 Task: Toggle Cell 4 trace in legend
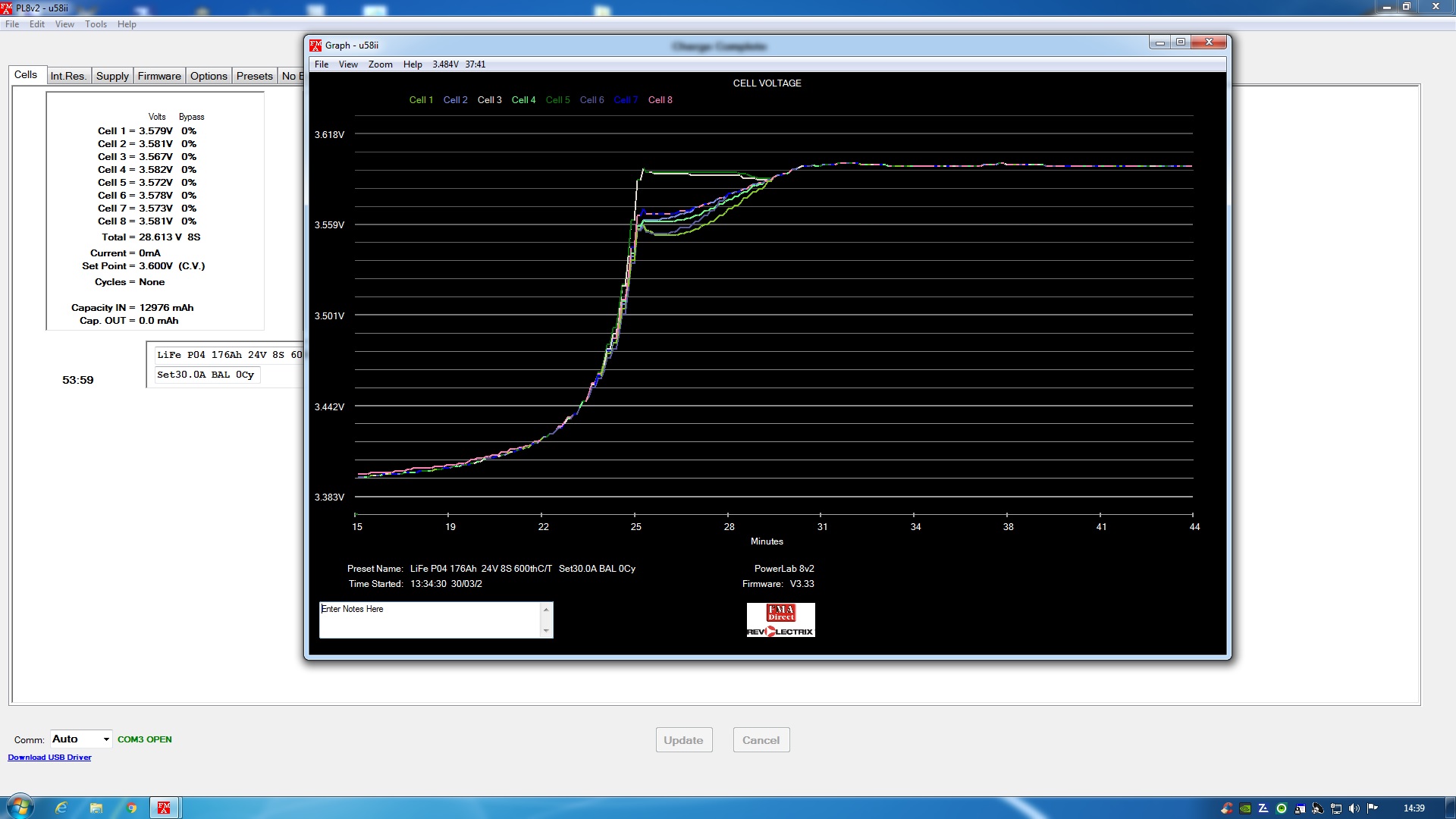point(523,100)
